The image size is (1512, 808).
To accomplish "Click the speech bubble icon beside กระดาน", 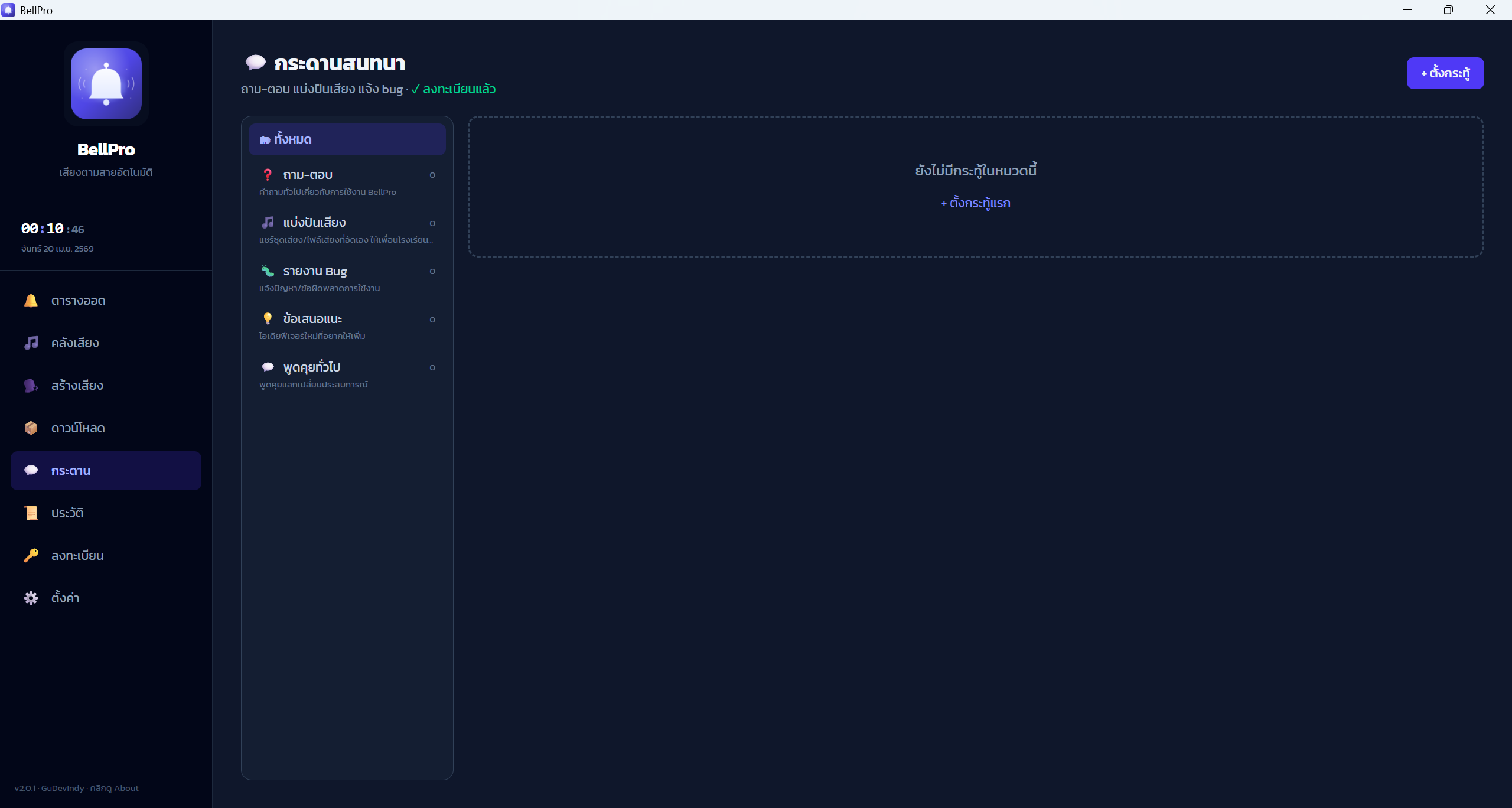I will pyautogui.click(x=31, y=471).
